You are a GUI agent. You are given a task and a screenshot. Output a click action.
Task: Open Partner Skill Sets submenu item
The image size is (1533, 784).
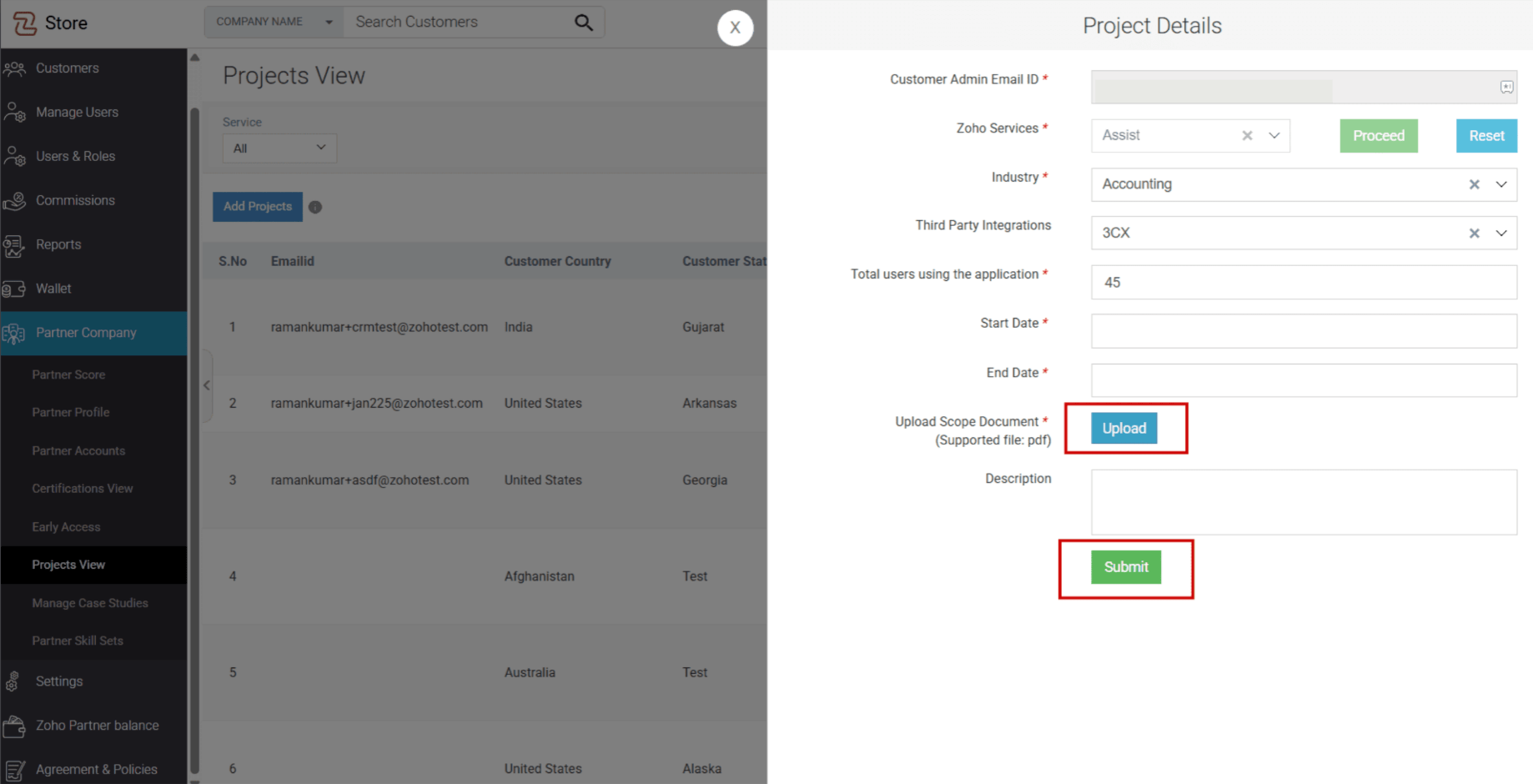click(78, 641)
